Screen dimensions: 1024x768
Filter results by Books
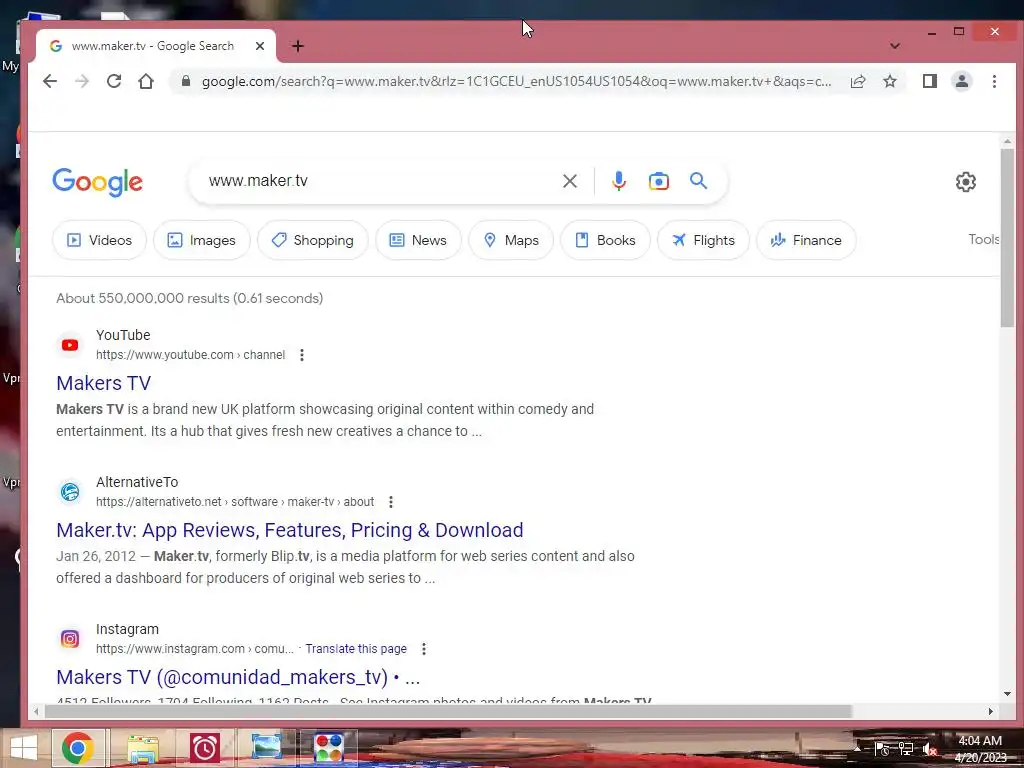[605, 240]
